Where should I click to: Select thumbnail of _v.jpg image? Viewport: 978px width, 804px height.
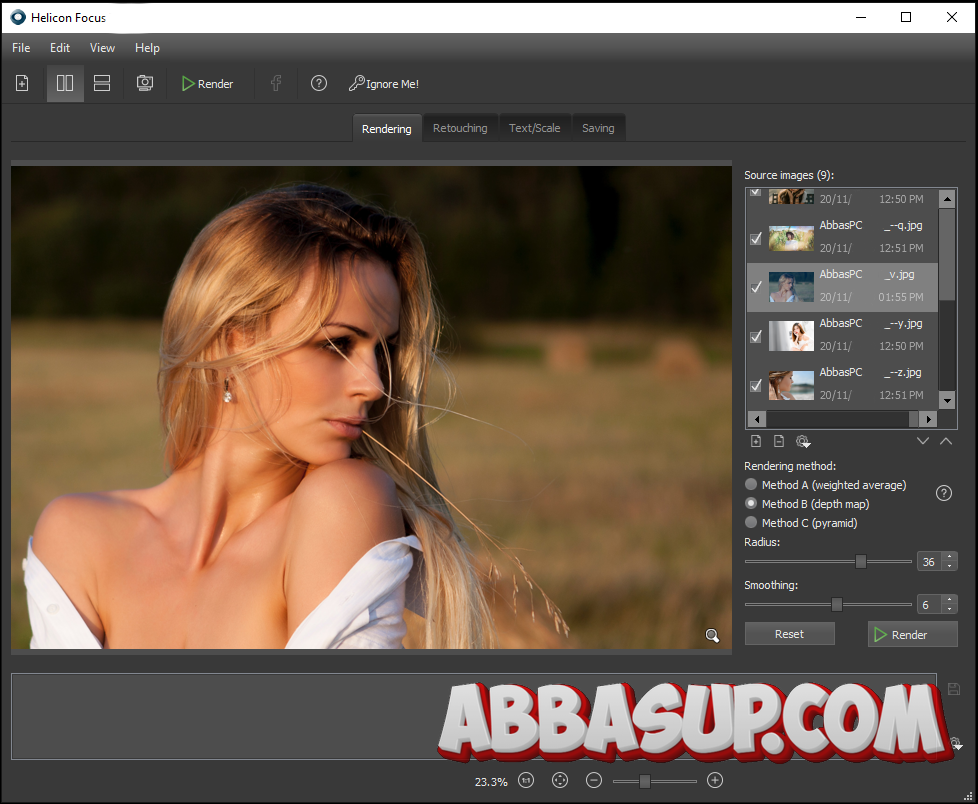(791, 287)
